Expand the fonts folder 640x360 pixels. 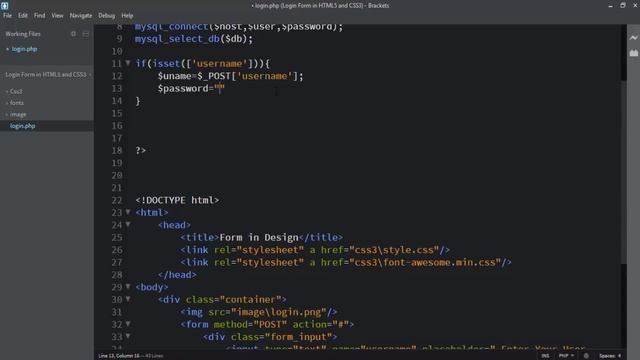(16, 103)
